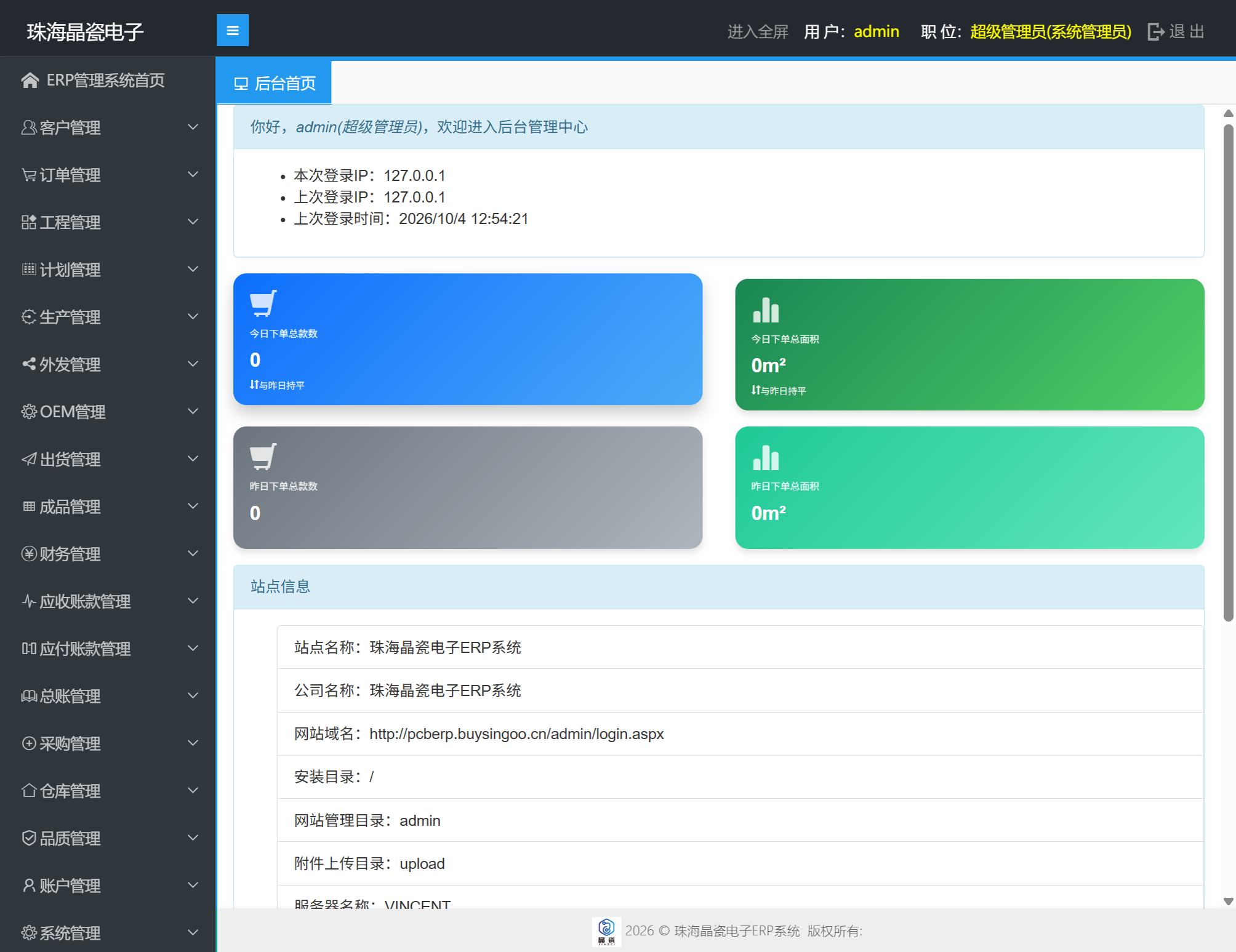
Task: Click the book icon beside 总账管理
Action: pyautogui.click(x=29, y=696)
